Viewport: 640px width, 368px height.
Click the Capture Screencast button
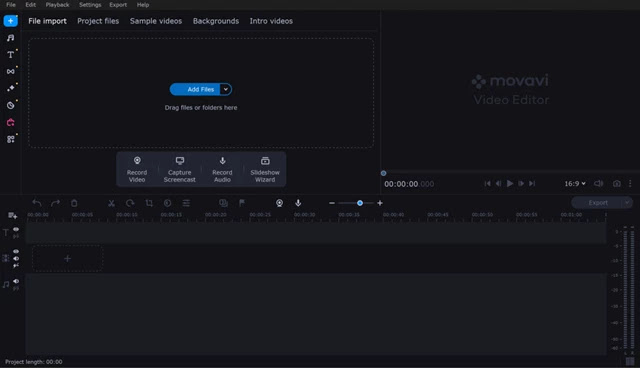point(180,169)
